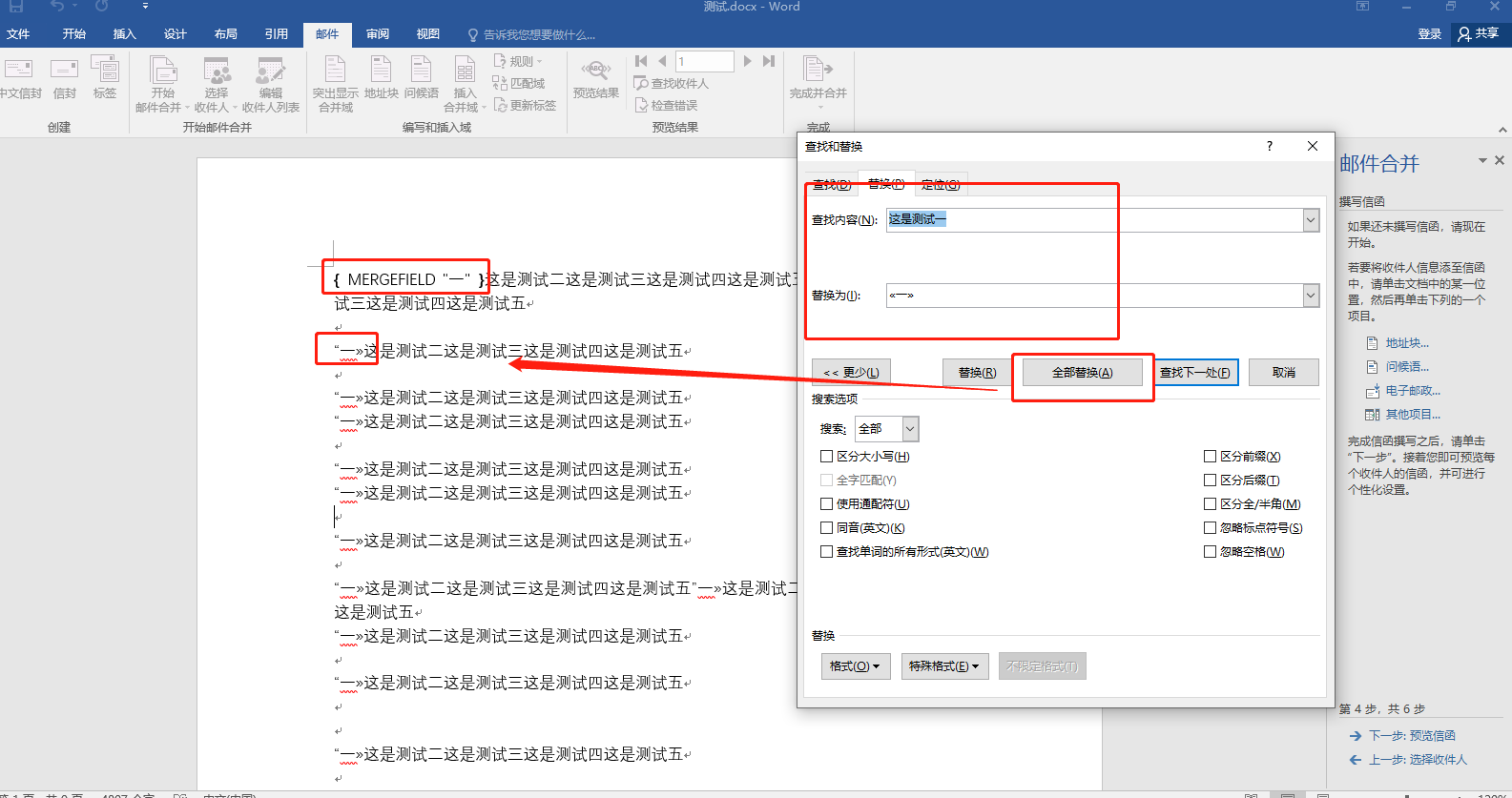Open the 格式(O) dropdown button

tap(856, 666)
